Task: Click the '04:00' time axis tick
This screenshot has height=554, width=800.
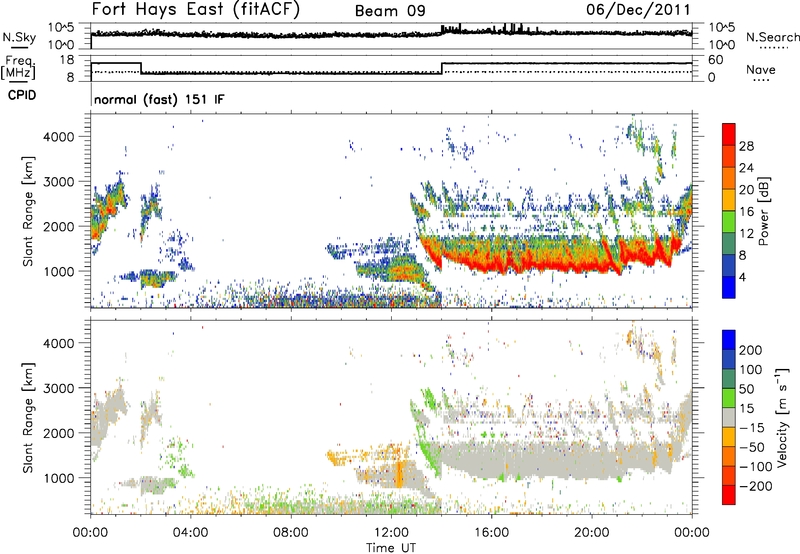Action: [190, 533]
